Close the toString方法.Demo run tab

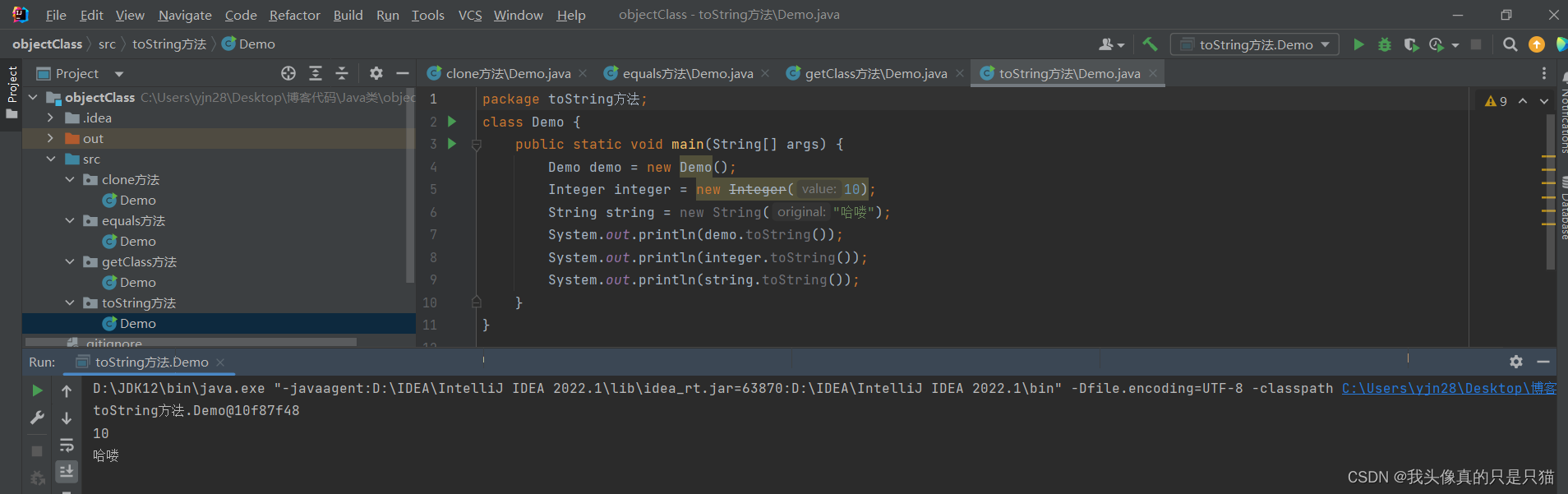click(220, 362)
